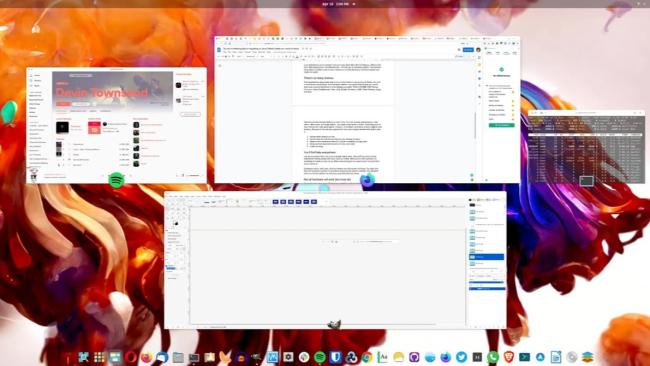Click the green button in the document's side panel
Viewport: 650px width, 366px height.
(501, 125)
